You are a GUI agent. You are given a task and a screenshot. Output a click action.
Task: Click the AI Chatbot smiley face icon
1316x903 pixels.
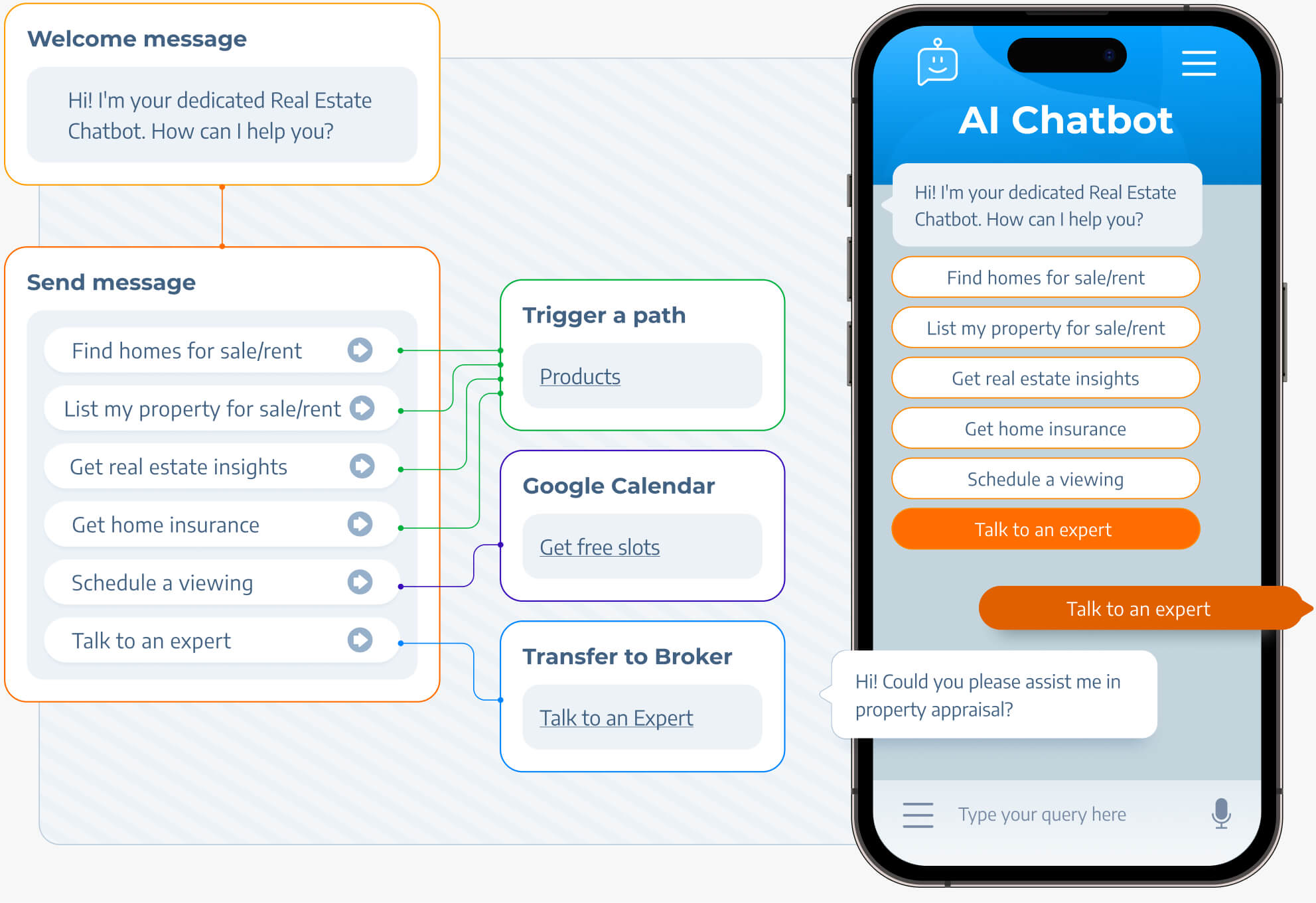click(x=935, y=67)
